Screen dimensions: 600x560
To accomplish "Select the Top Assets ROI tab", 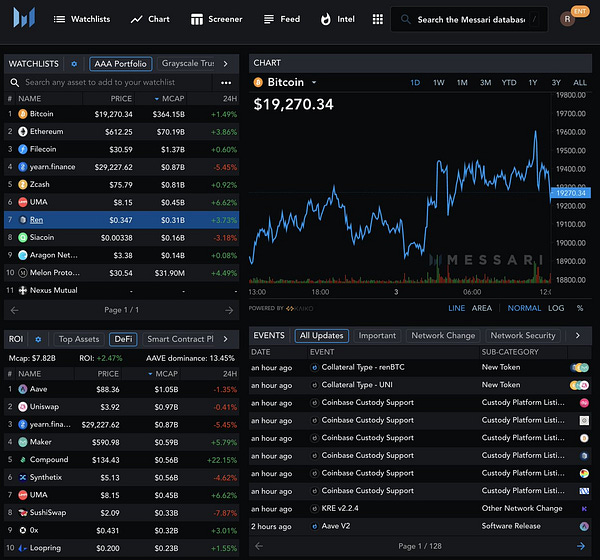I will [79, 339].
